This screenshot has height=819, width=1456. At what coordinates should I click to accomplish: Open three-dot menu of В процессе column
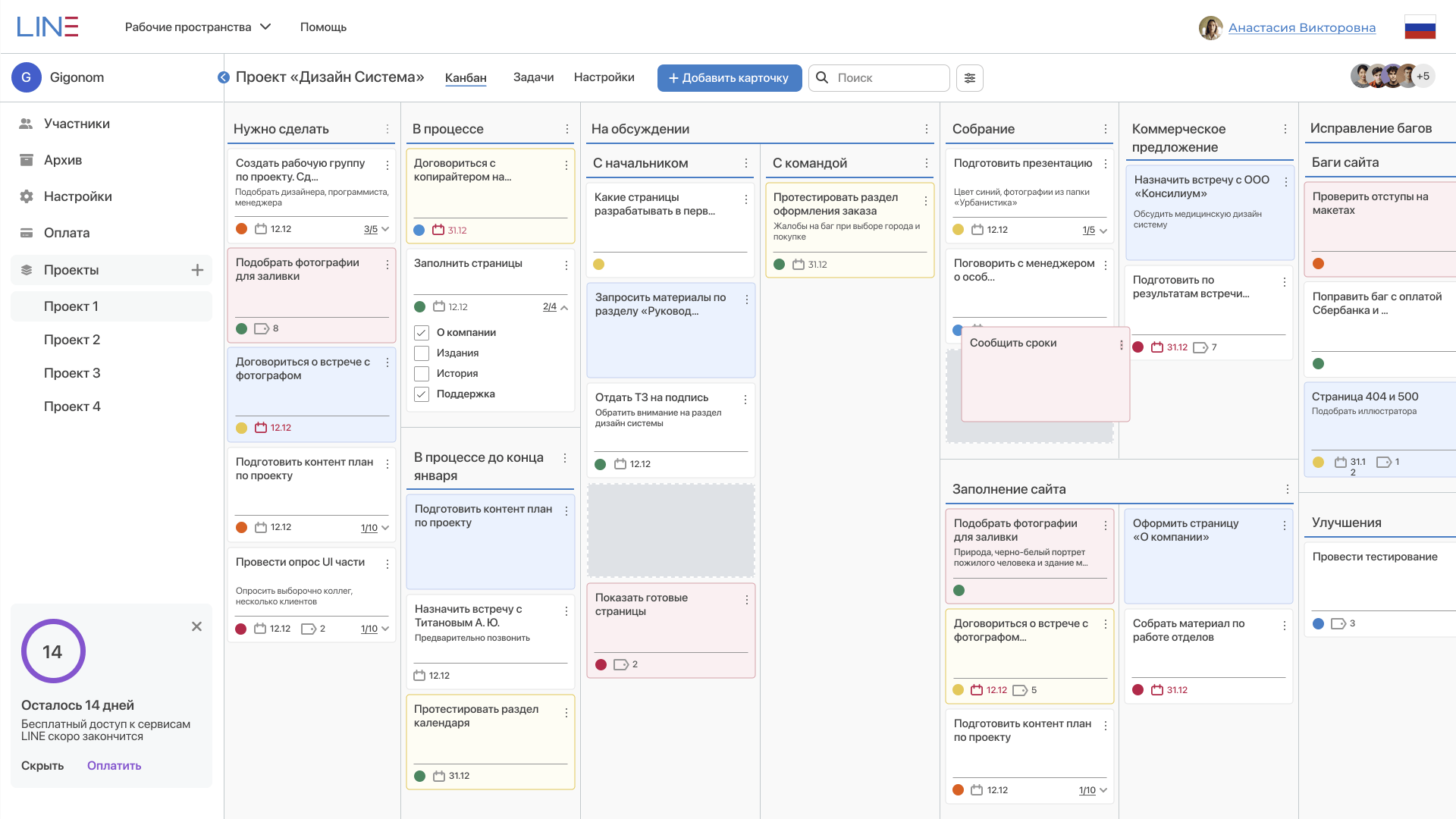[x=567, y=129]
